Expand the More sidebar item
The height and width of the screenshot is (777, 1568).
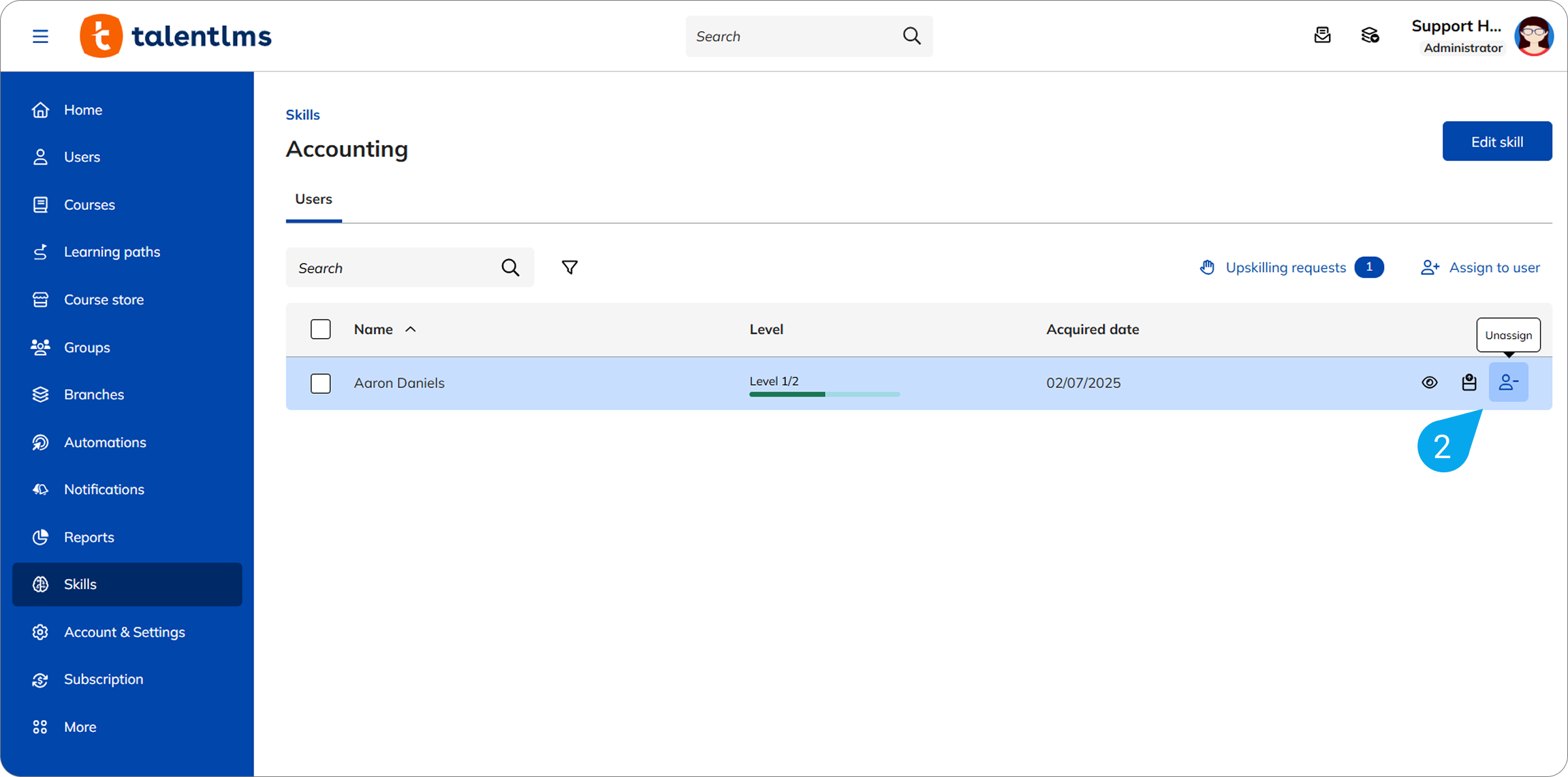coord(80,727)
